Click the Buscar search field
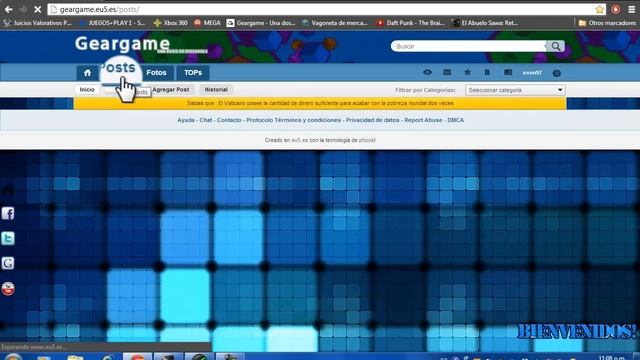 click(x=468, y=46)
